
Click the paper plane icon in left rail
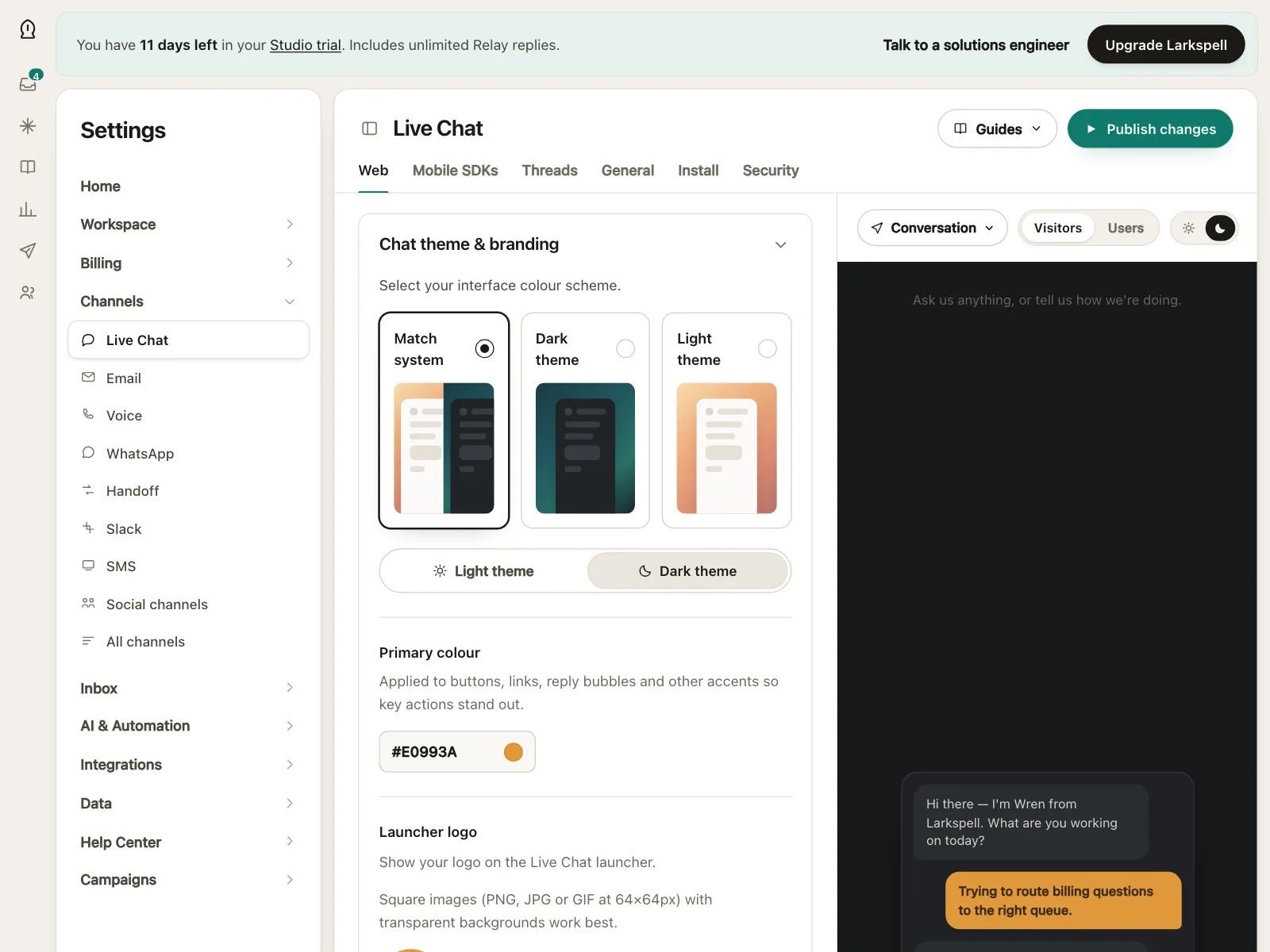28,251
